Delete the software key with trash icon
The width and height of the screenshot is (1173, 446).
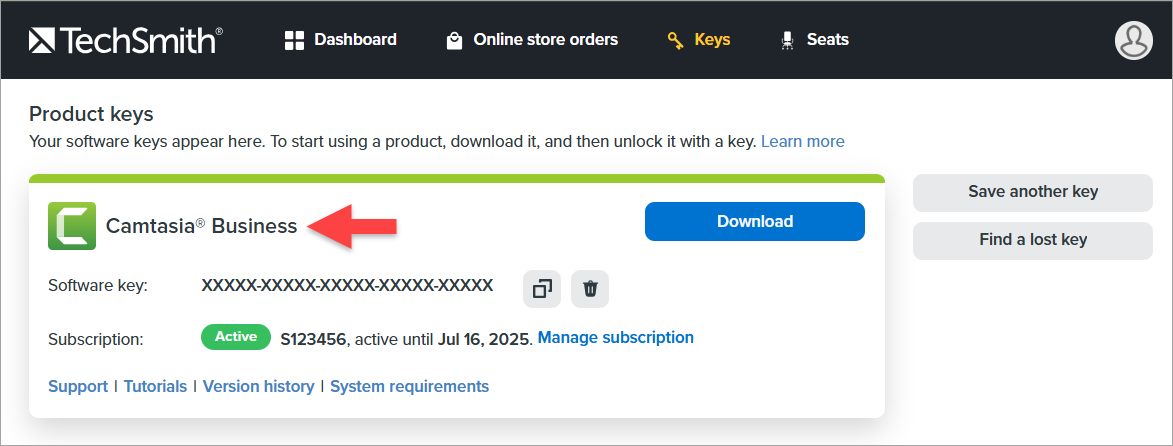click(590, 289)
